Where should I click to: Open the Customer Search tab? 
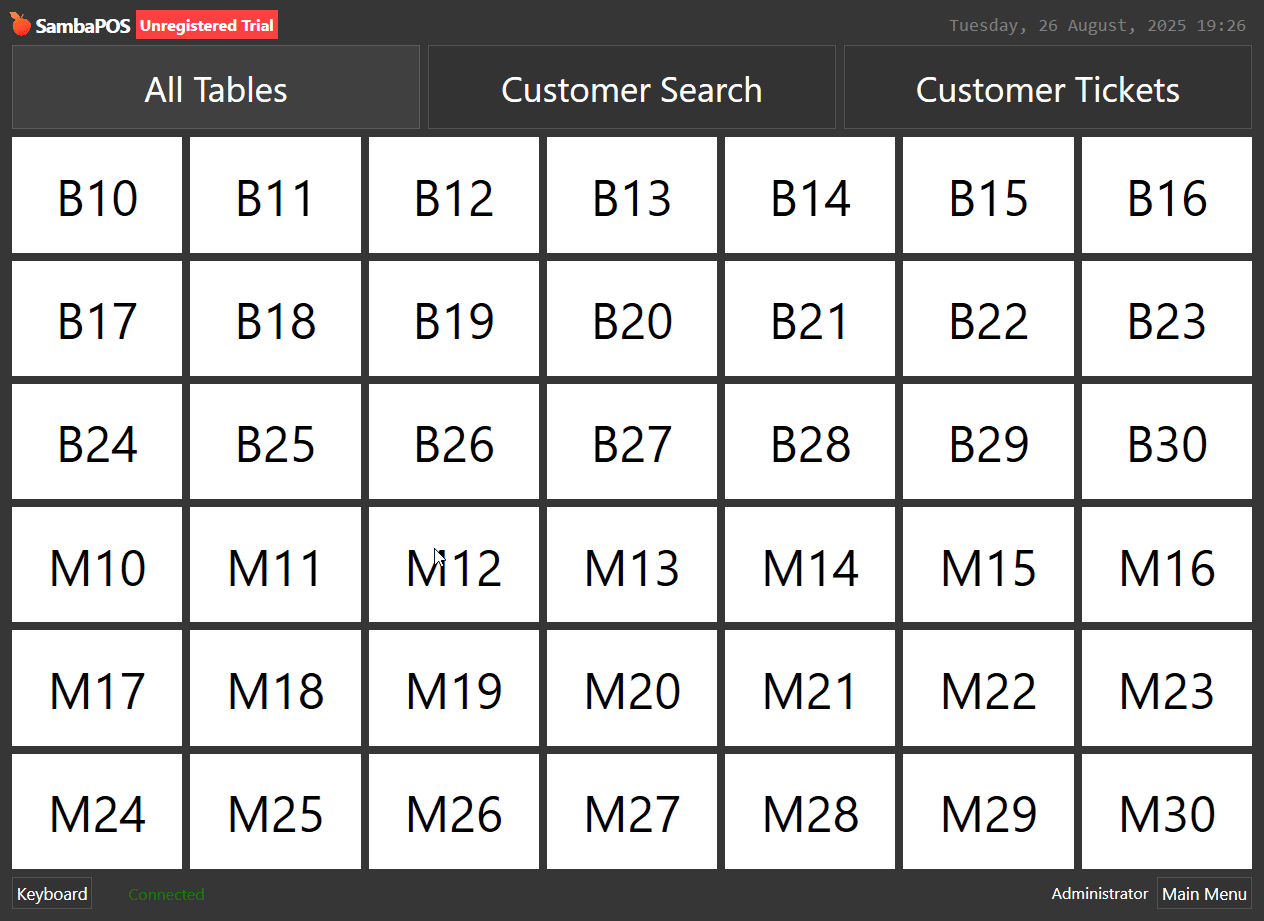[631, 88]
